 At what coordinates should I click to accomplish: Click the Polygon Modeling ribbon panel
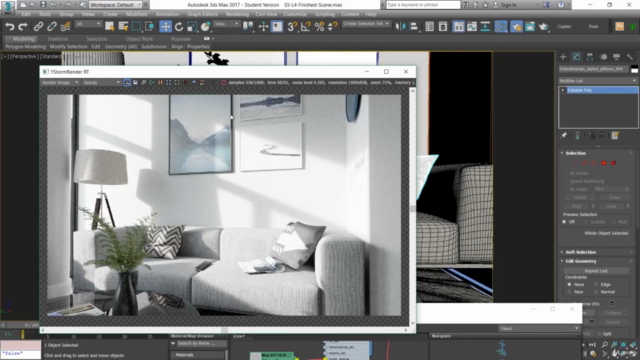click(26, 47)
